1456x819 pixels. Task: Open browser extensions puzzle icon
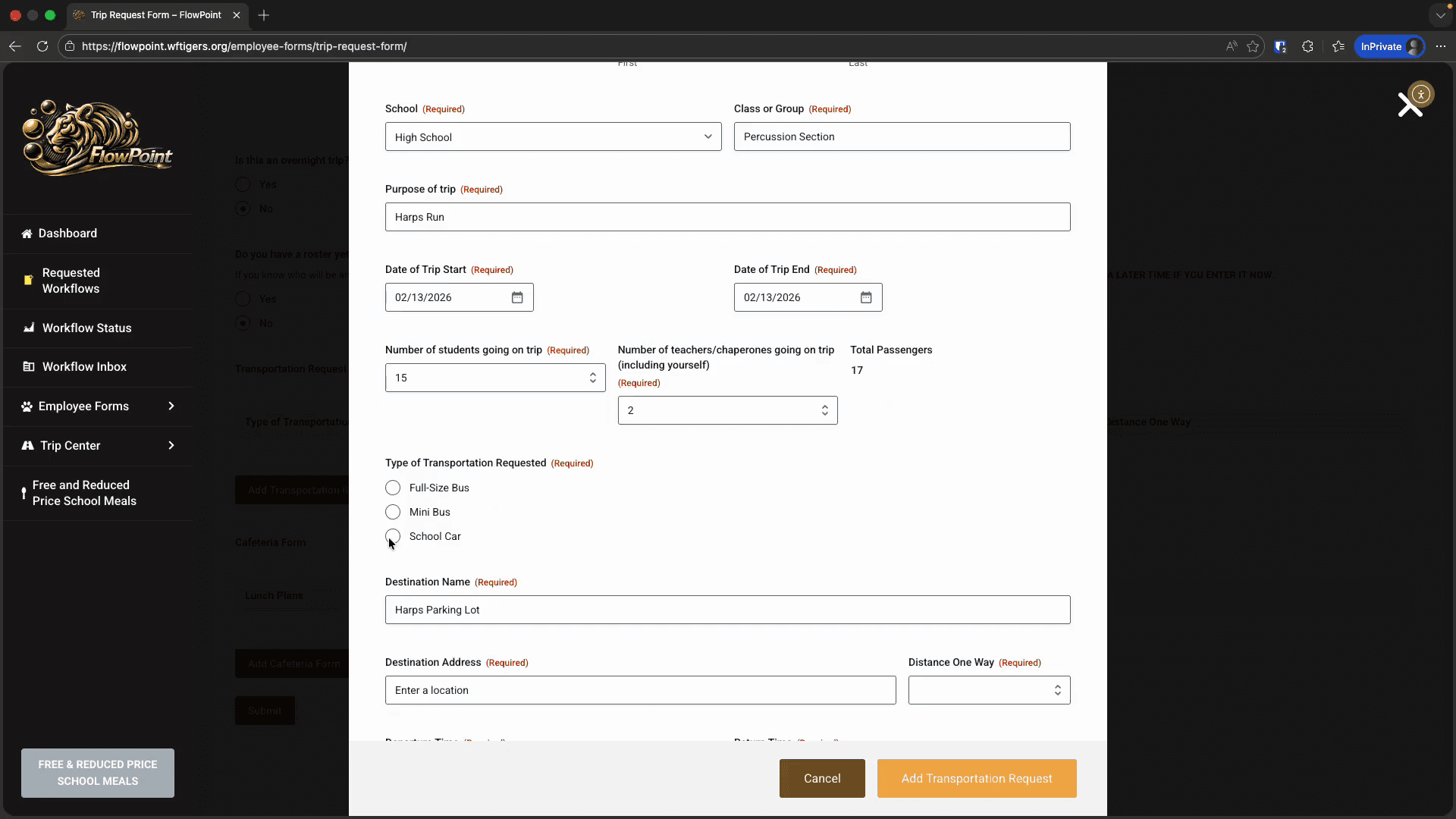click(1308, 46)
